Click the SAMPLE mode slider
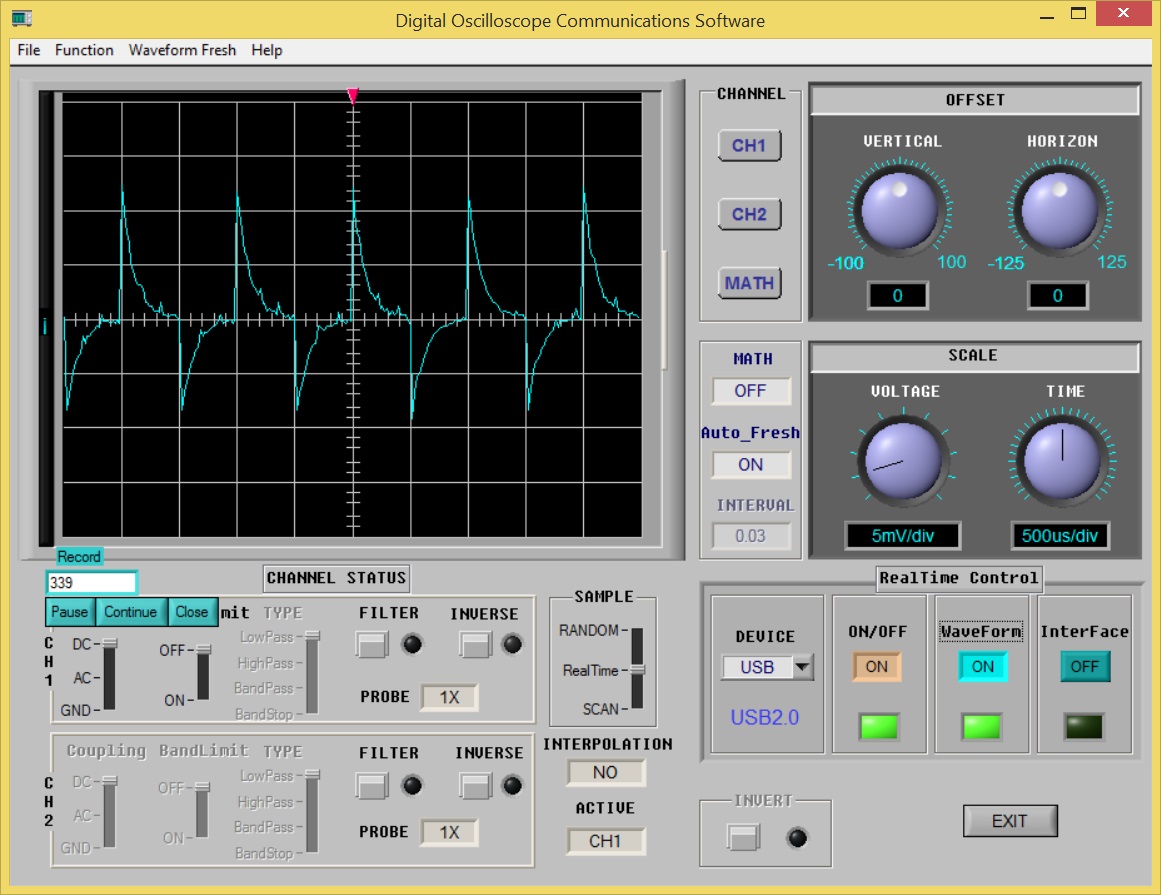Screen dimensions: 1161x895 click(638, 669)
